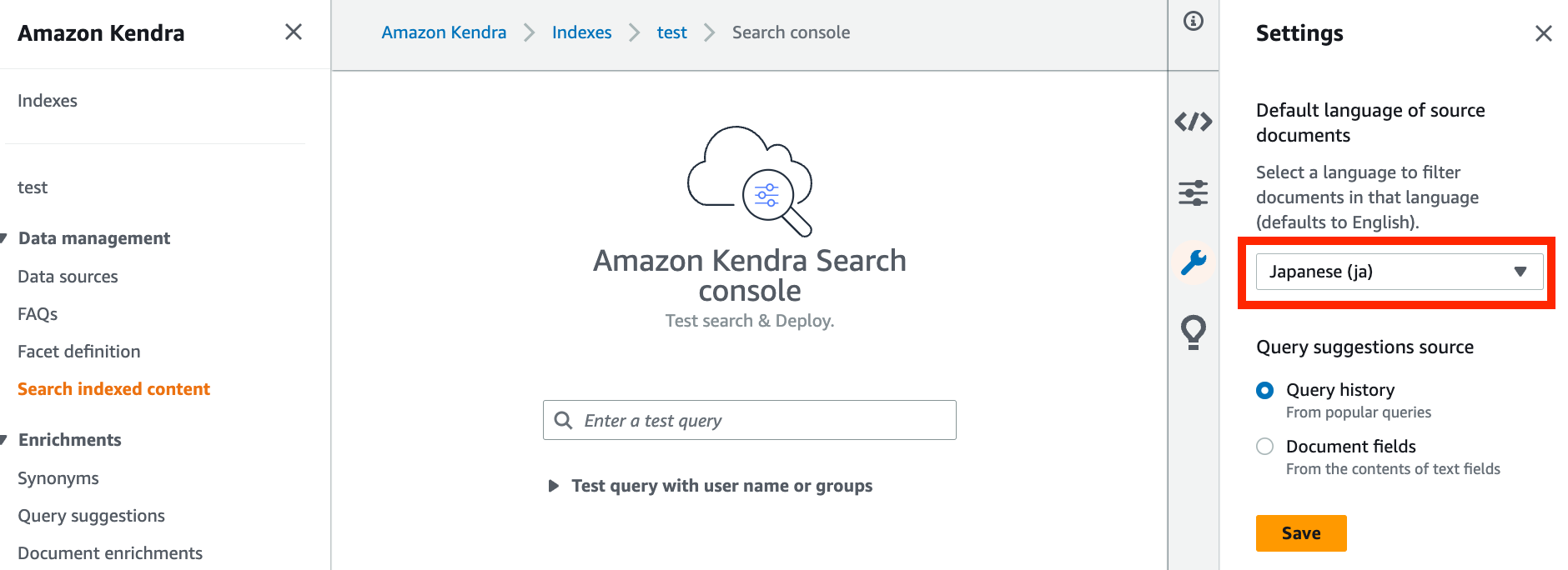Open the default language dropdown showing Japanese
Viewport: 1568px width, 570px height.
(x=1398, y=271)
